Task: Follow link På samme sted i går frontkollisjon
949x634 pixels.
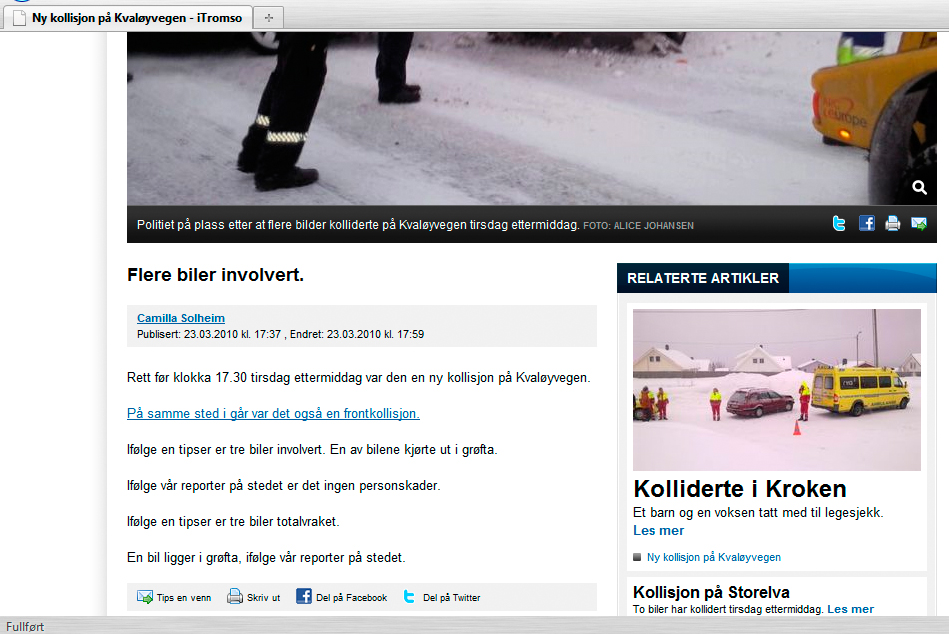Action: click(x=274, y=414)
